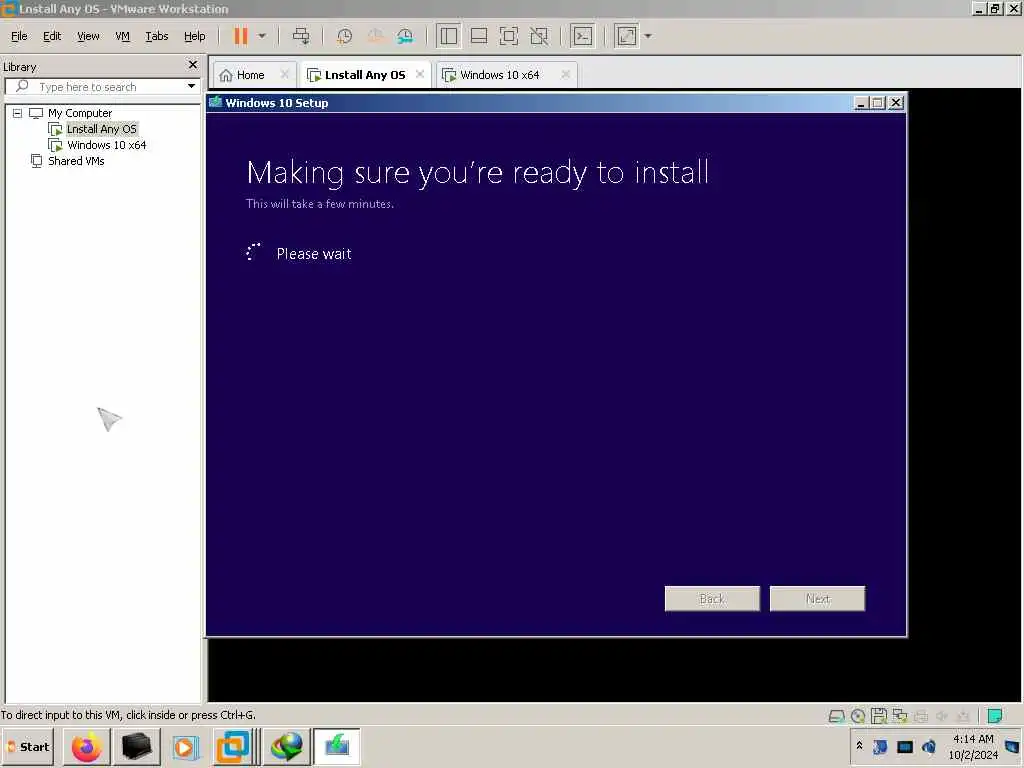Click the floppy drive status bar icon
The height and width of the screenshot is (768, 1024).
(x=878, y=716)
